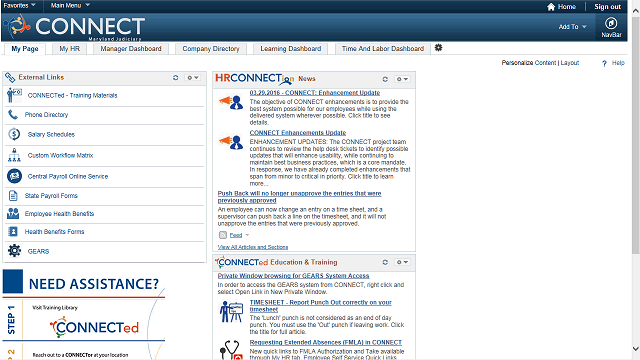640x360 pixels.
Task: Open Personalize Layout link
Action: point(570,63)
